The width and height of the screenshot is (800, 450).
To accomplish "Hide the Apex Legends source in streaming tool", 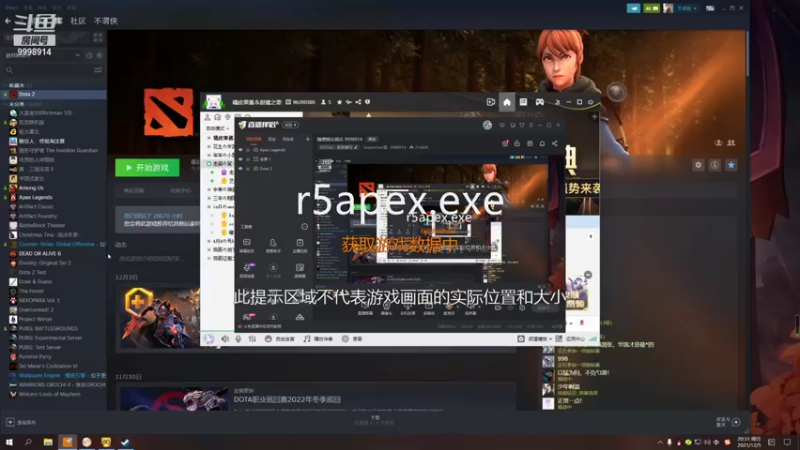I will coord(240,150).
